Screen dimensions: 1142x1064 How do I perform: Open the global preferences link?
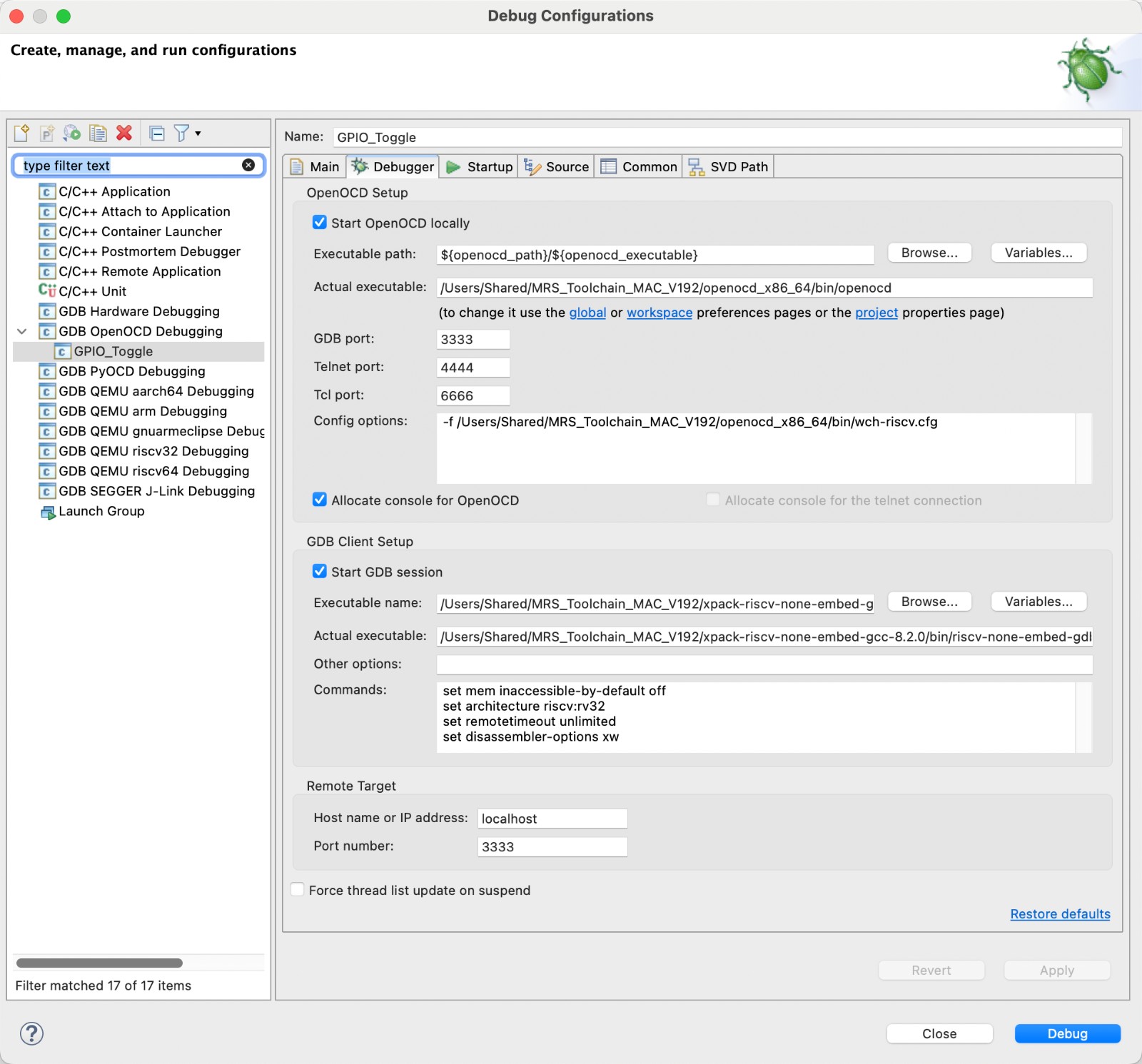click(x=587, y=313)
